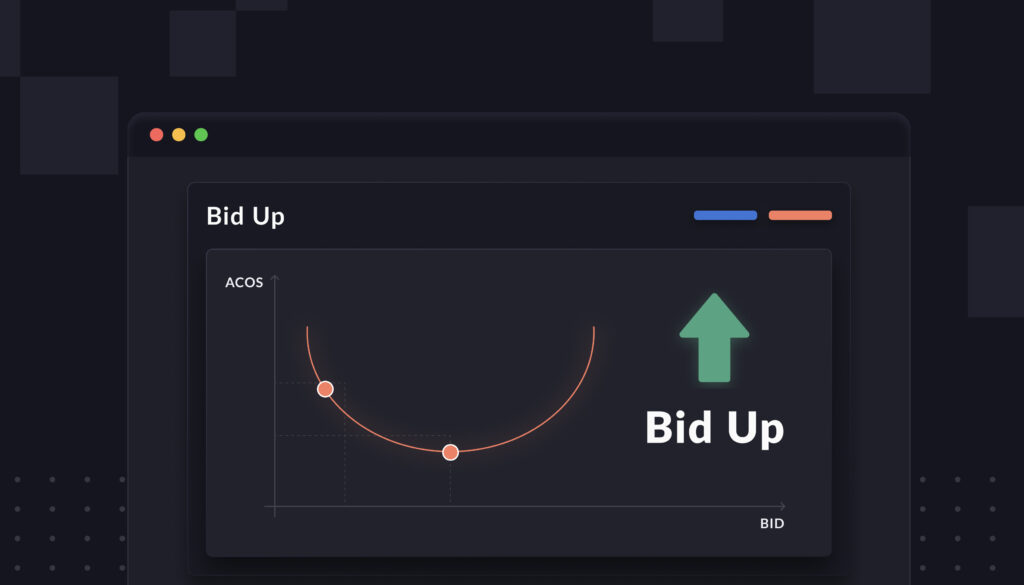
Task: Click the right end of the orange curve
Action: [x=594, y=329]
